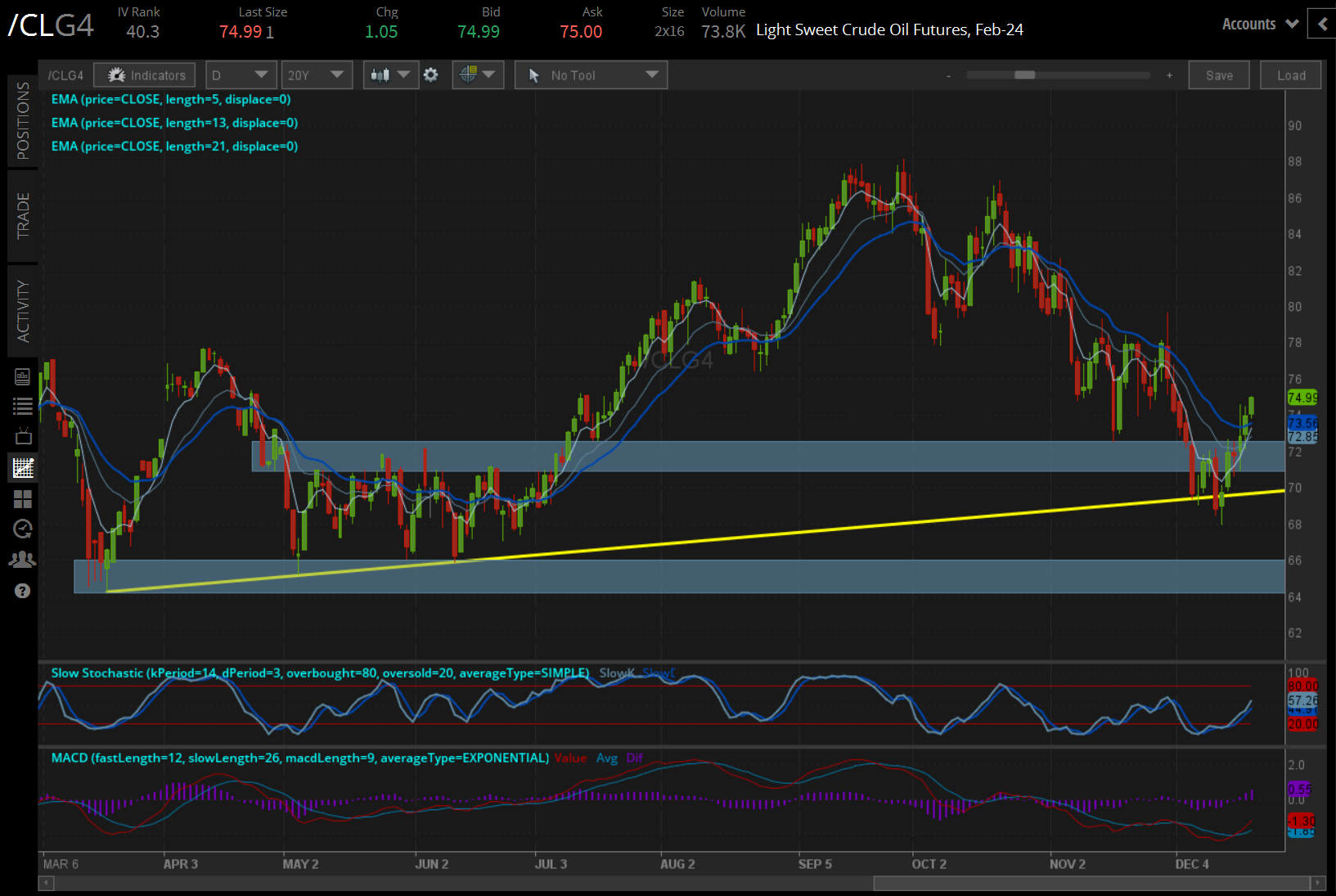
Task: Click the TV media sidebar icon
Action: pos(23,436)
